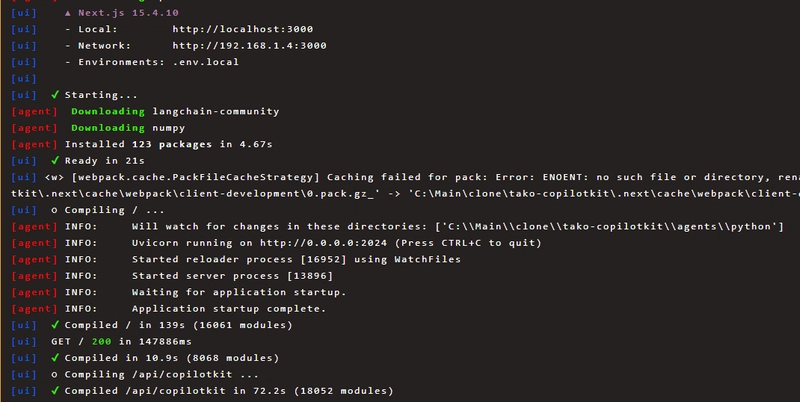Click the circle marker before Compiling /api/copilotkit ...

coord(54,375)
